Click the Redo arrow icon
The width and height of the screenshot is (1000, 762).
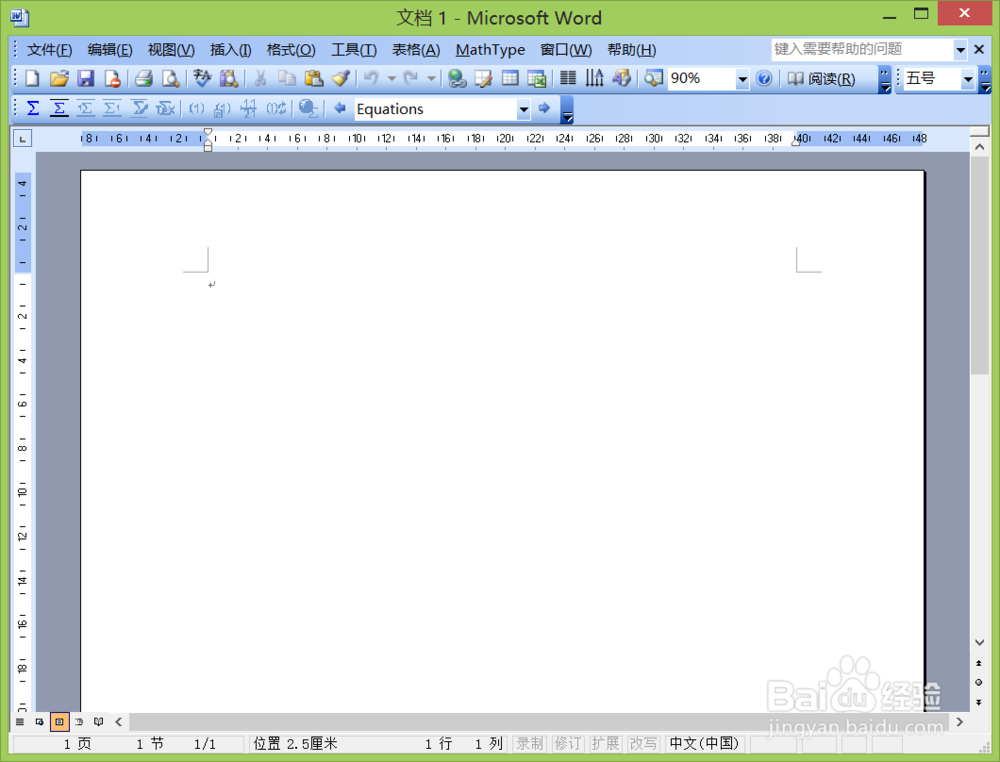[x=411, y=78]
